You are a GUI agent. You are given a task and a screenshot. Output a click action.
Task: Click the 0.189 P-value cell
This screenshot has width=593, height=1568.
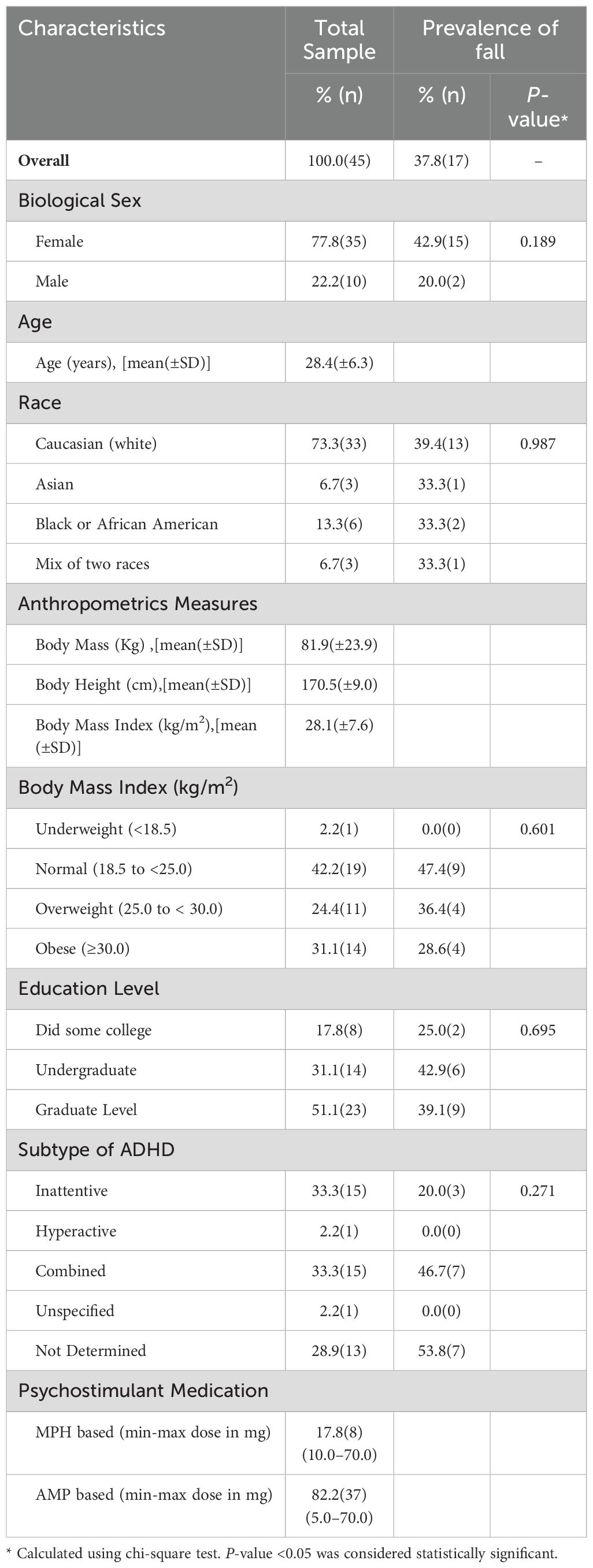click(x=538, y=241)
